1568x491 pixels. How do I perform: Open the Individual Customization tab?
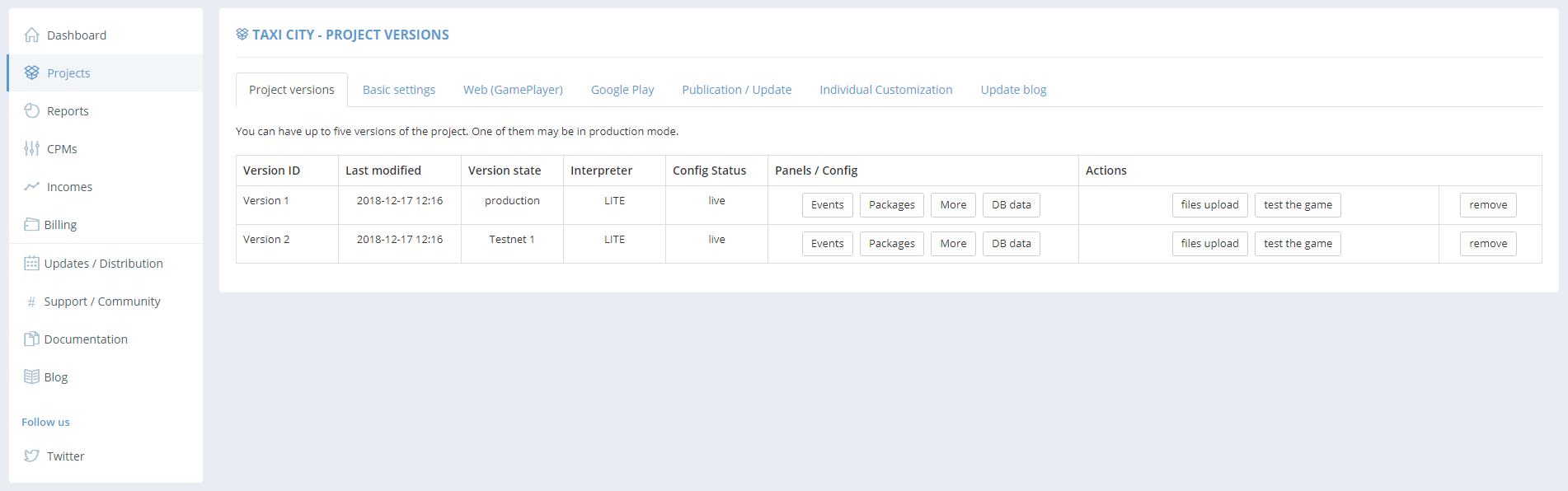coord(885,90)
